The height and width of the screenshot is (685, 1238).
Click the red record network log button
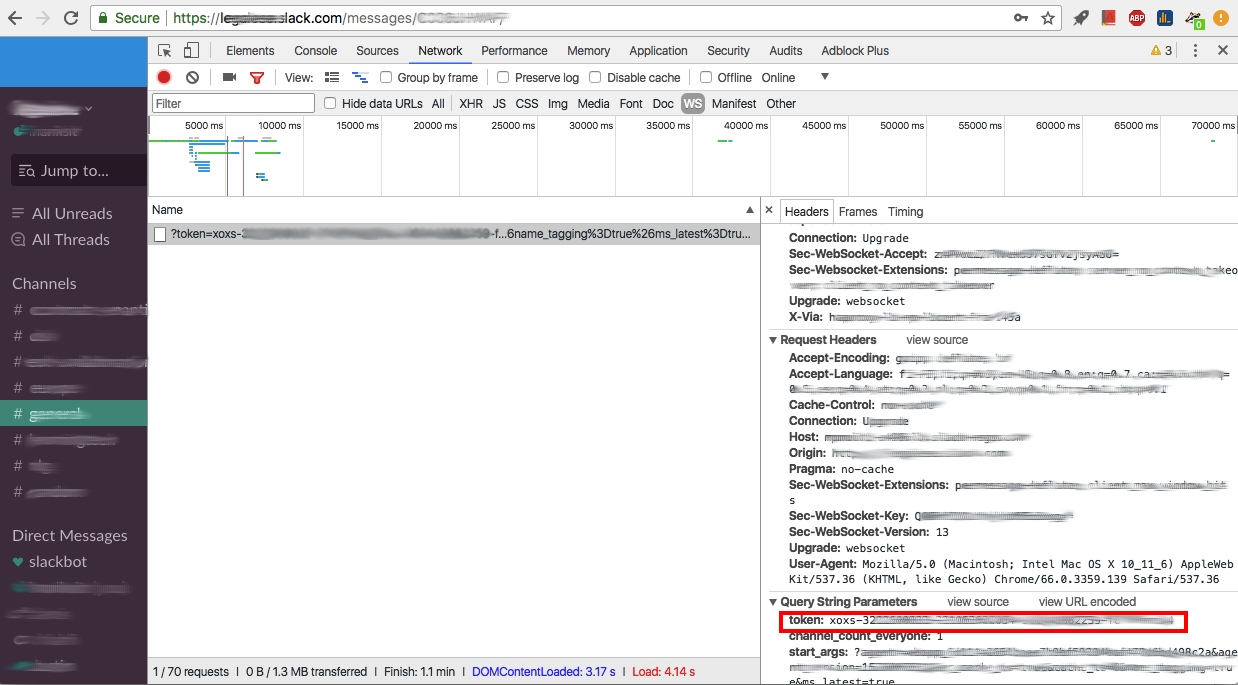click(x=164, y=77)
